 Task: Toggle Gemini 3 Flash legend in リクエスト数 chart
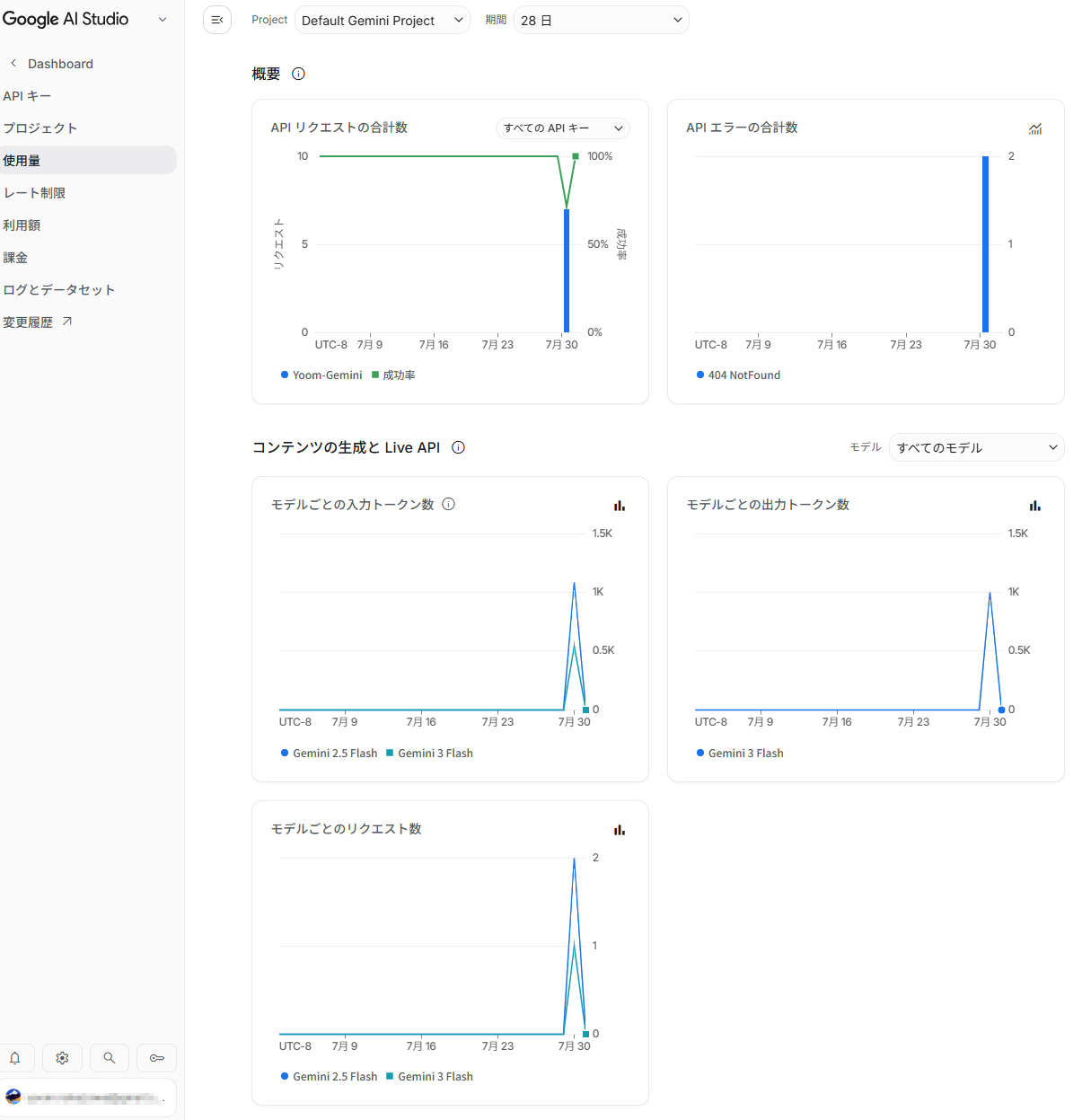coord(429,1077)
